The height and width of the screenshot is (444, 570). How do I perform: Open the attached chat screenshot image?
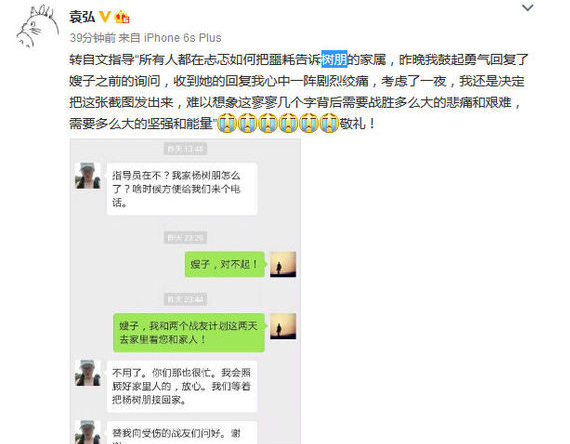(185, 291)
